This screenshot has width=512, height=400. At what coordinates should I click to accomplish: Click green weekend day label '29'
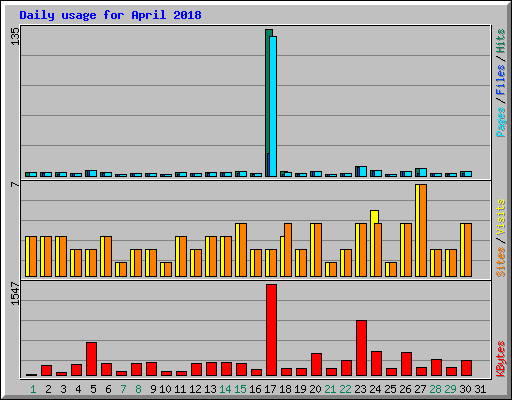click(x=450, y=389)
